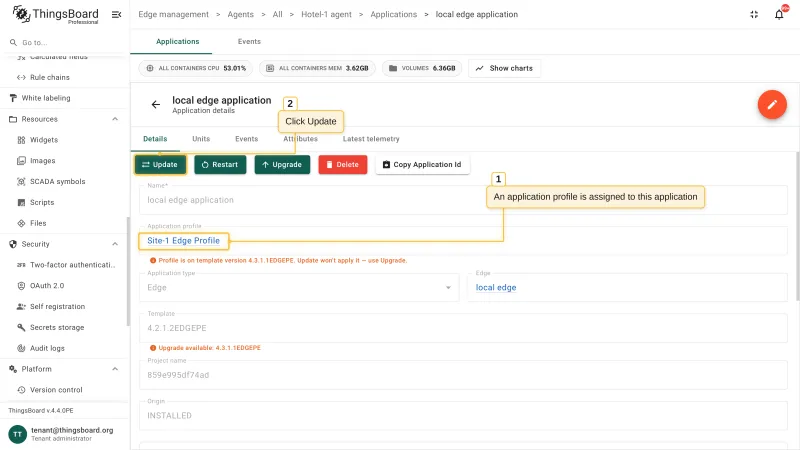Screen dimensions: 800x450
Task: Collapse the Resources section chevron
Action: point(115,119)
